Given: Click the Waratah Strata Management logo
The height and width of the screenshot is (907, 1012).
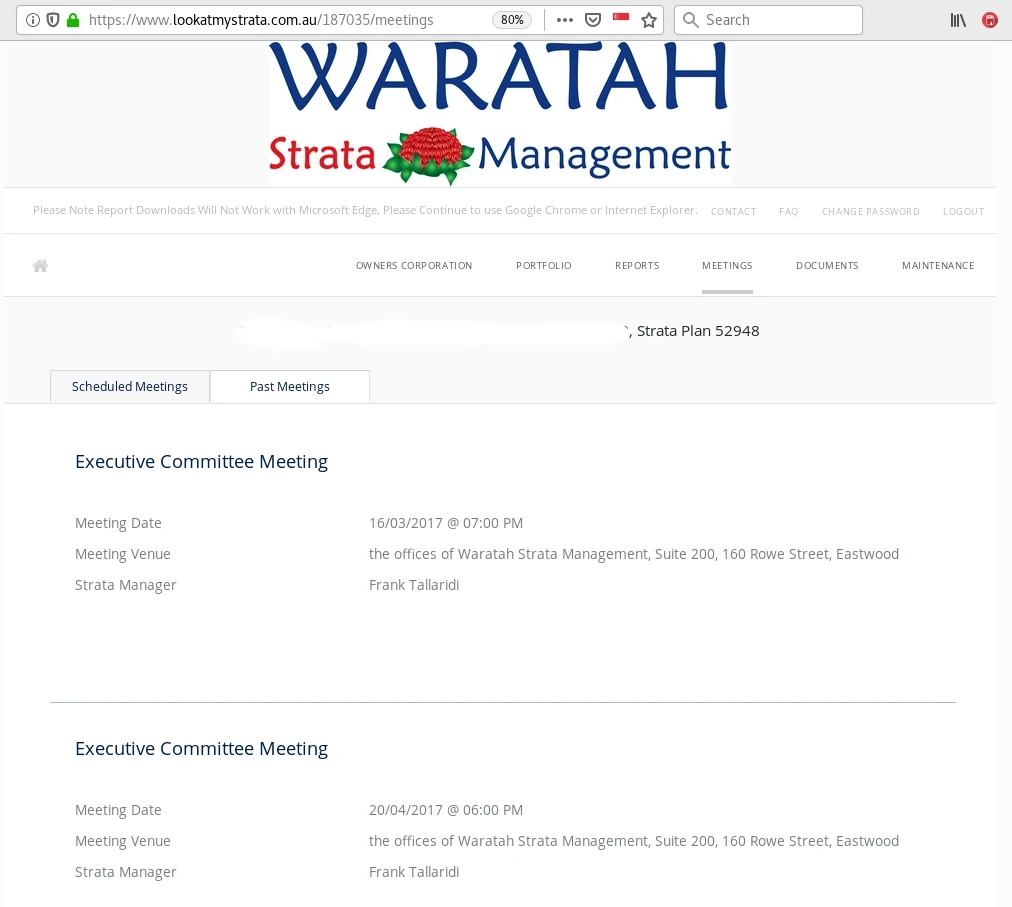Looking at the screenshot, I should coord(500,114).
